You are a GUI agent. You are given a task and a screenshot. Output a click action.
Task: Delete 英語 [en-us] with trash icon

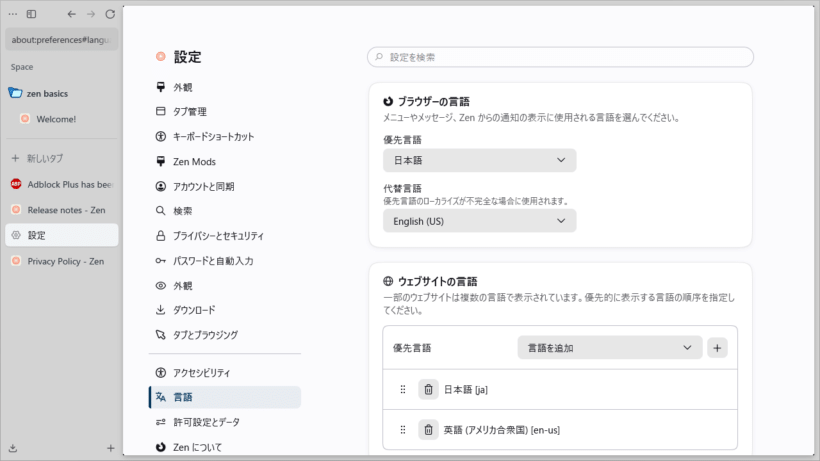[428, 430]
